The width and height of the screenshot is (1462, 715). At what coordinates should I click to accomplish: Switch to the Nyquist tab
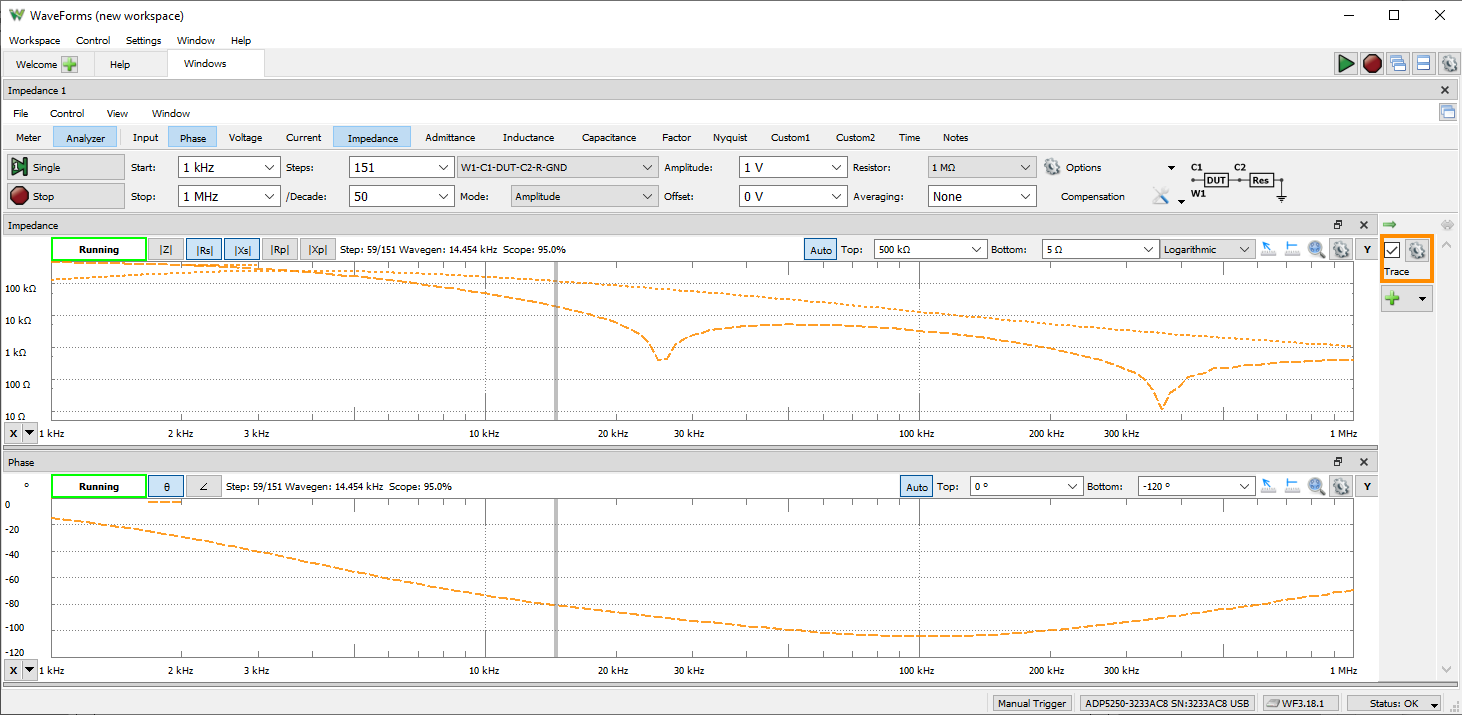(x=730, y=137)
